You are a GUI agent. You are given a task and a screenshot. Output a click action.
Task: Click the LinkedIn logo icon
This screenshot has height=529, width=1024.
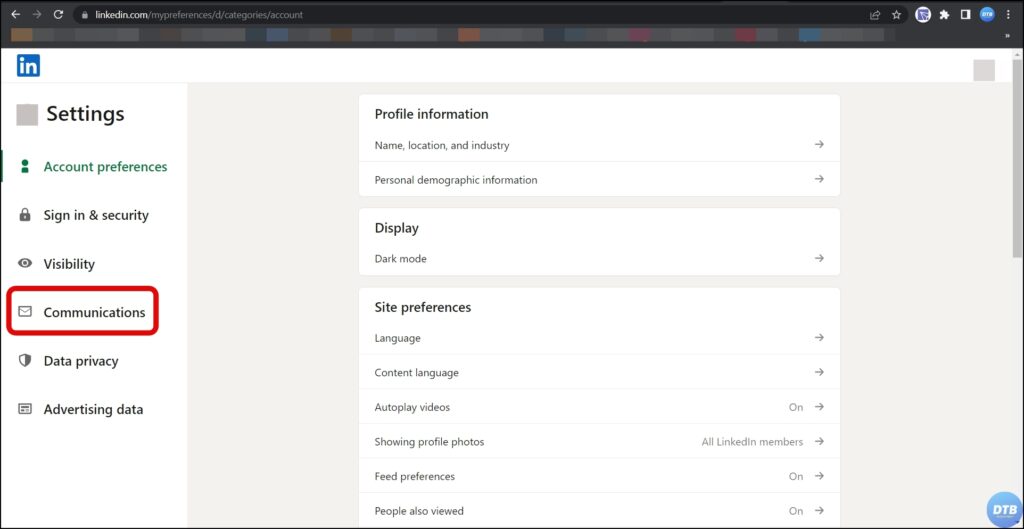[28, 66]
